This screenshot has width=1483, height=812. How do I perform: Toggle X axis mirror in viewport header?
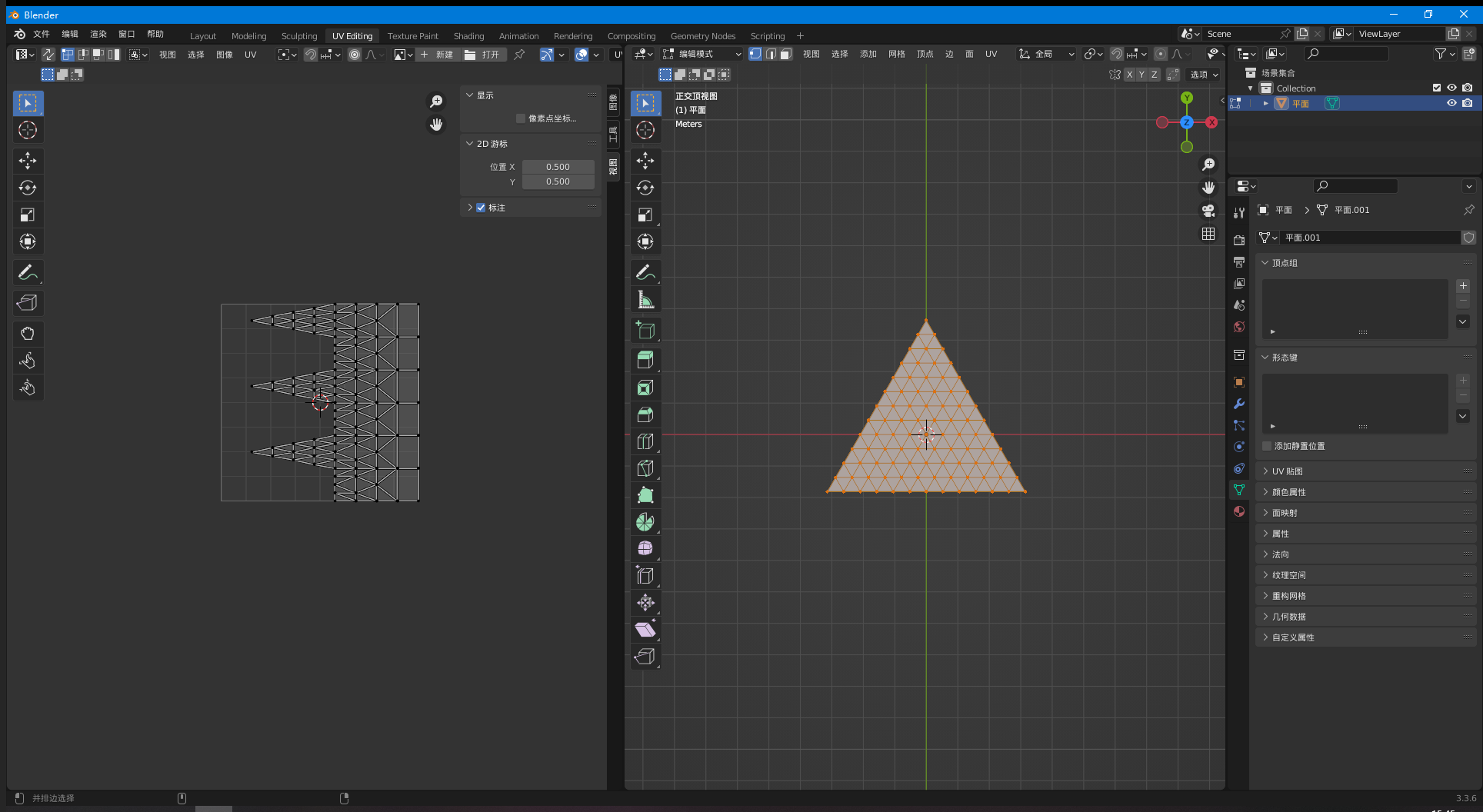pos(1128,75)
